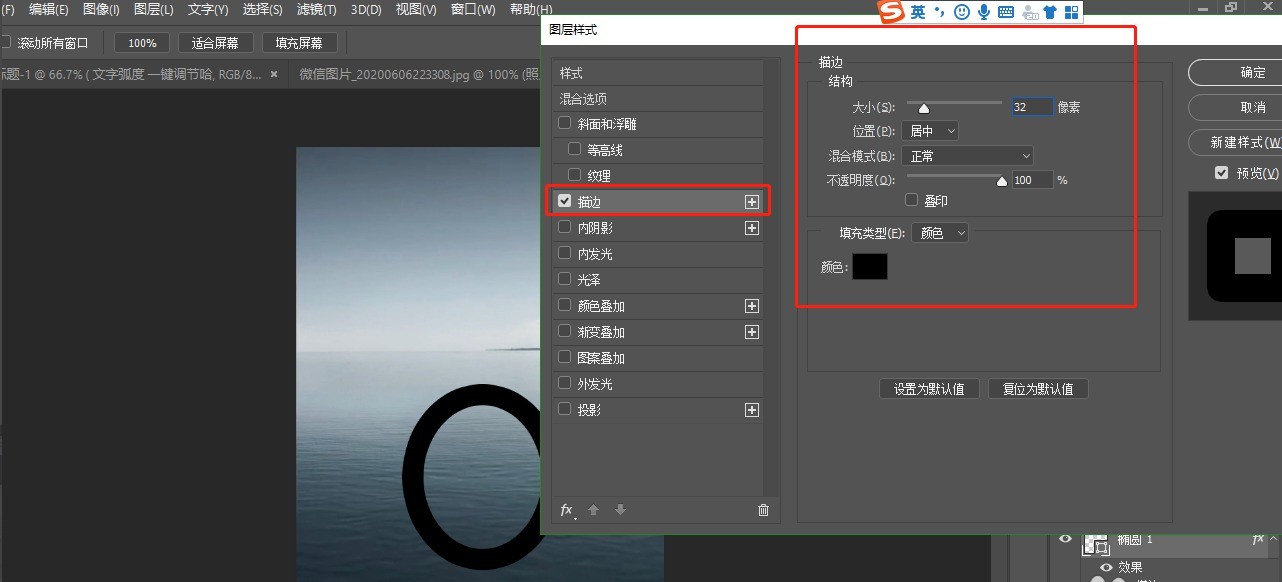Click the move effect down arrow
This screenshot has width=1282, height=582.
coord(620,510)
